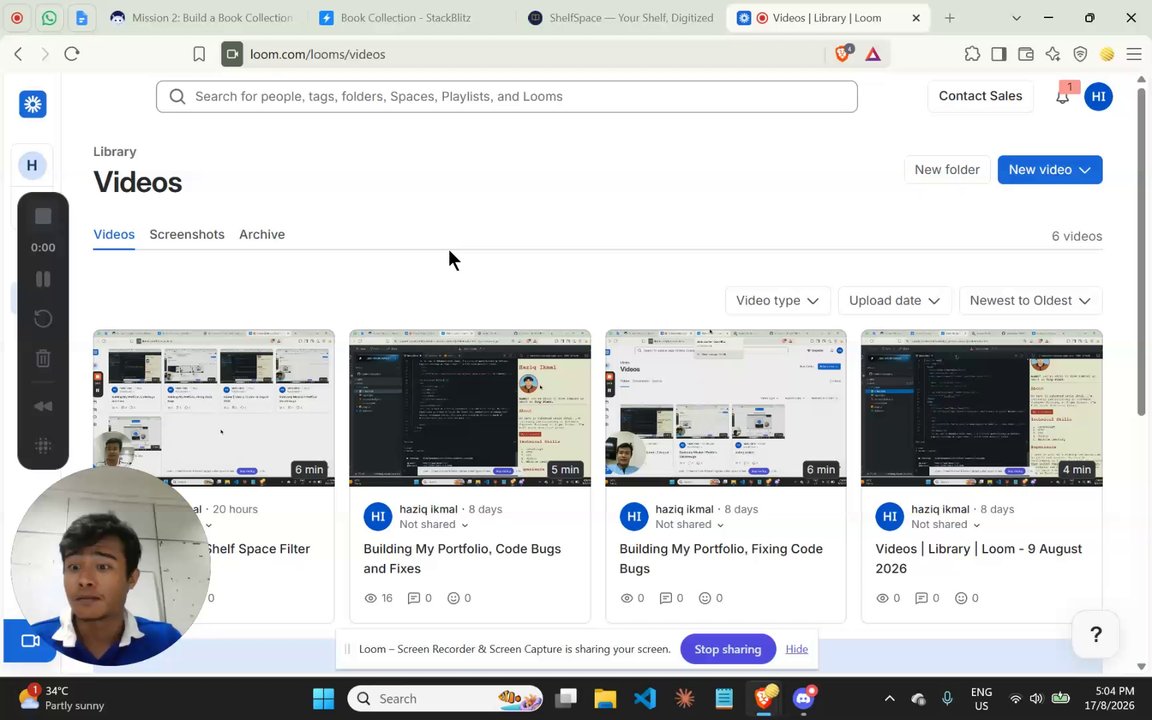Select the Videos library tab
Screen dimensions: 1152x720
click(x=114, y=234)
